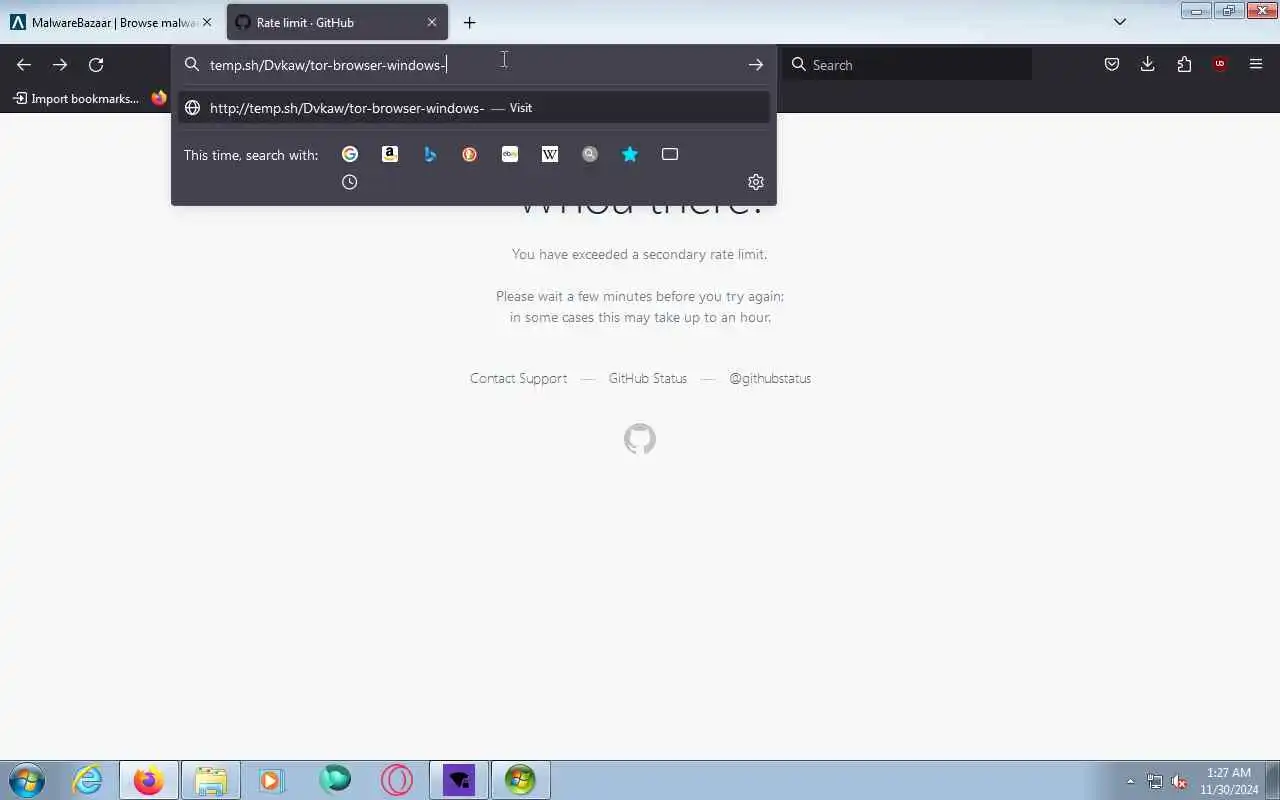1280x800 pixels.
Task: Show hidden system tray icons
Action: click(x=1131, y=782)
